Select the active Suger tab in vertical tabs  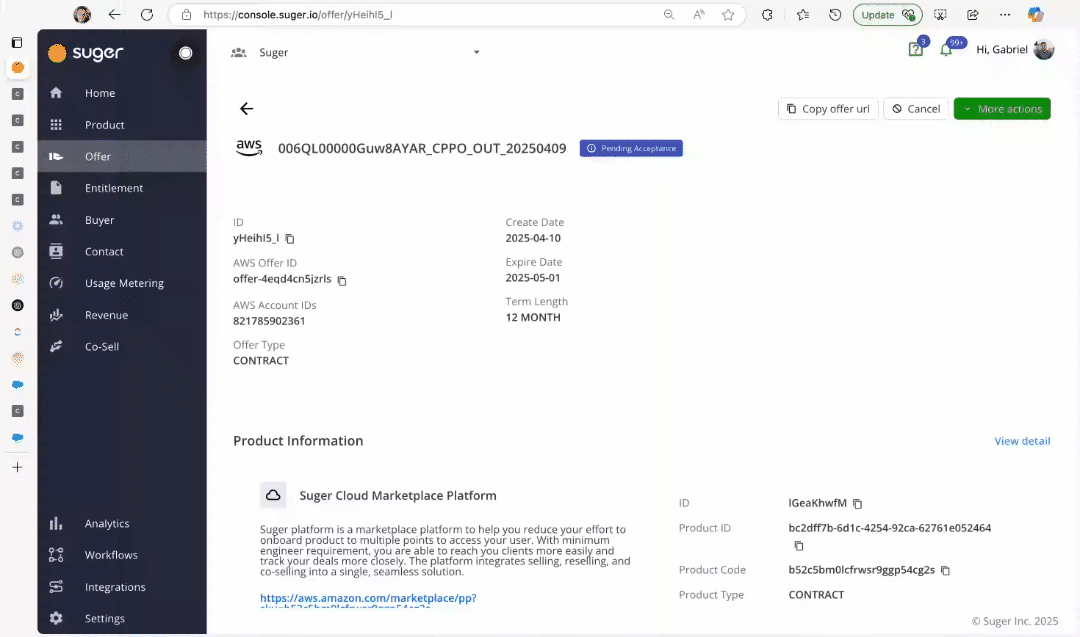point(17,67)
